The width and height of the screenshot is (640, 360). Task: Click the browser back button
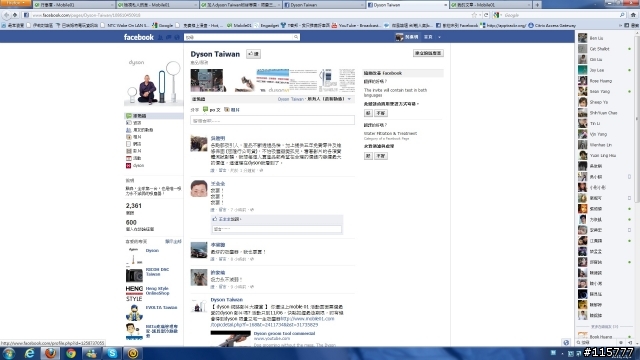6,15
